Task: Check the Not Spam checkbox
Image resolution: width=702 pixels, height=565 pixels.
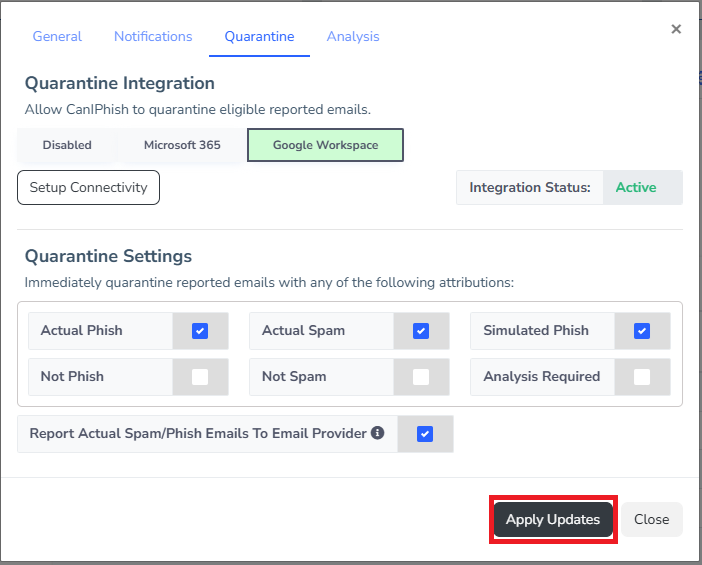Action: (x=421, y=377)
